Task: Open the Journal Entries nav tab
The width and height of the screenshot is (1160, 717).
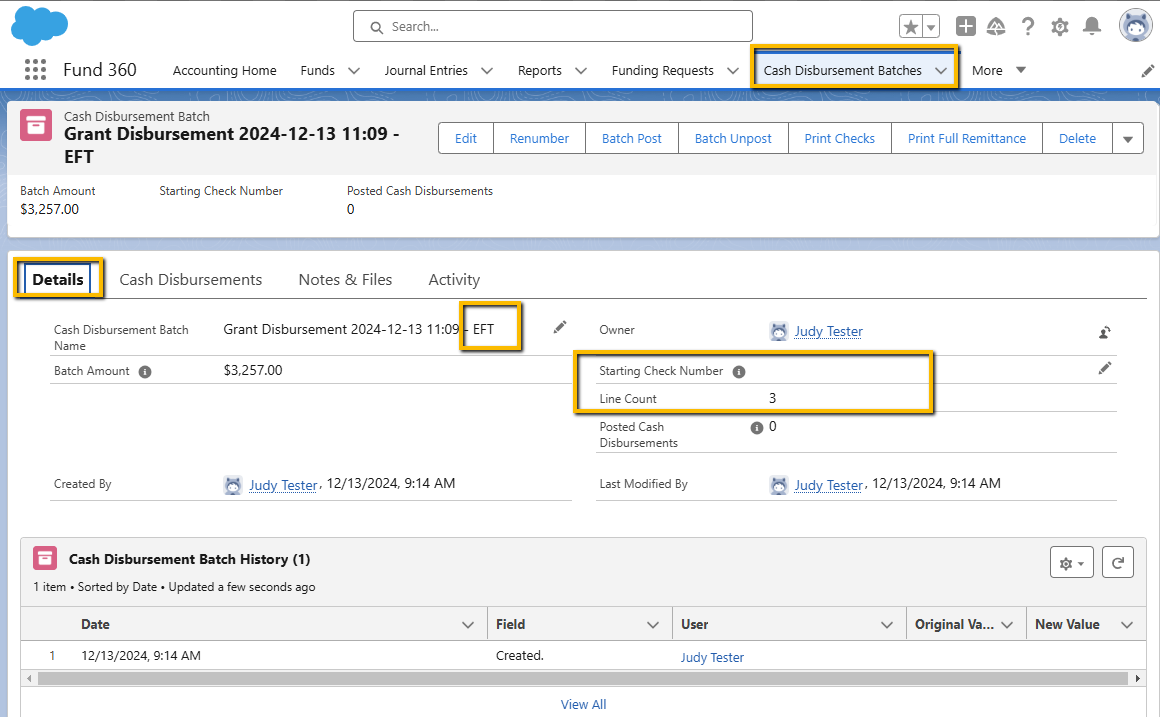Action: 425,70
